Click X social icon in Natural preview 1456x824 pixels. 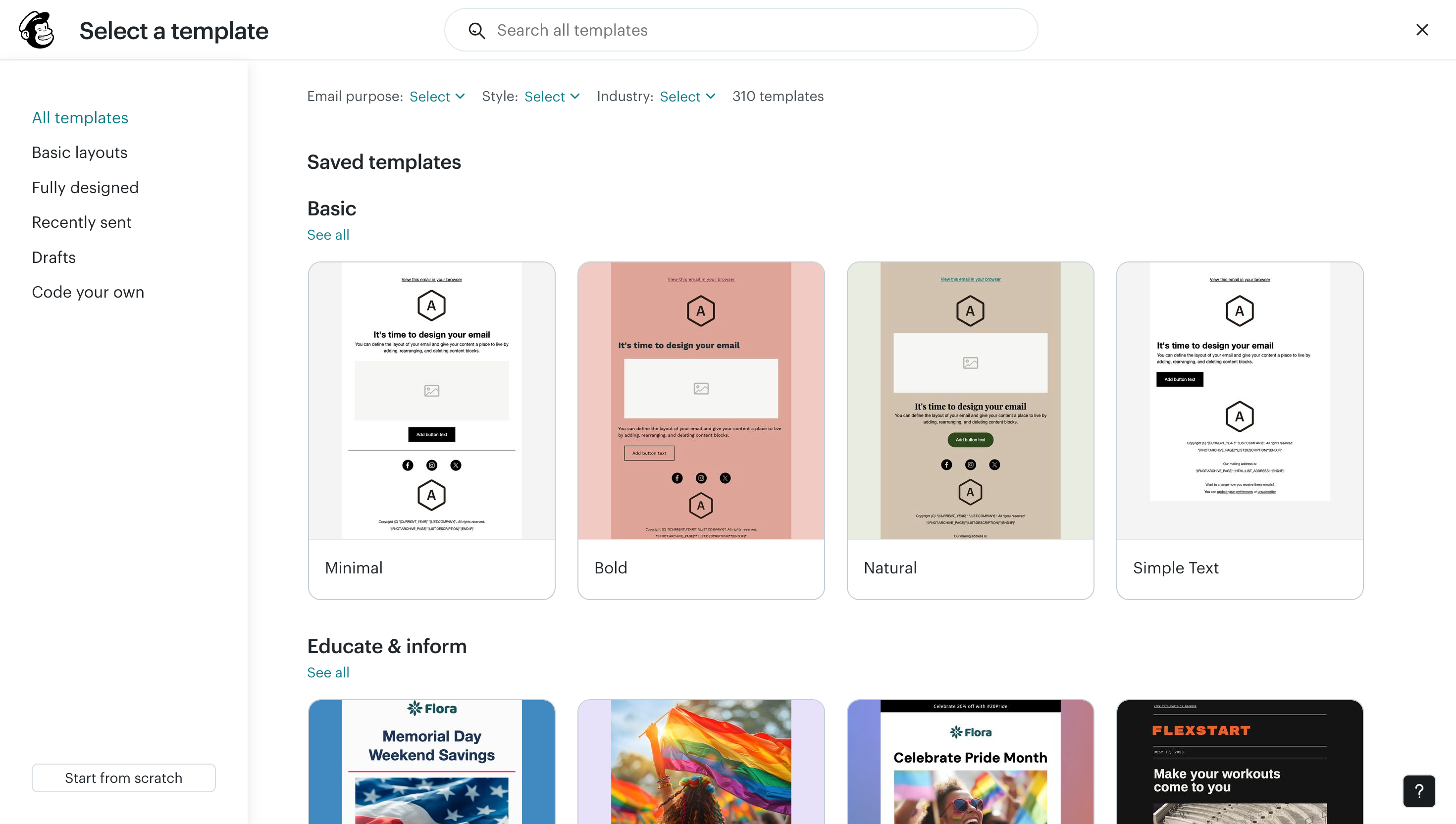click(994, 464)
